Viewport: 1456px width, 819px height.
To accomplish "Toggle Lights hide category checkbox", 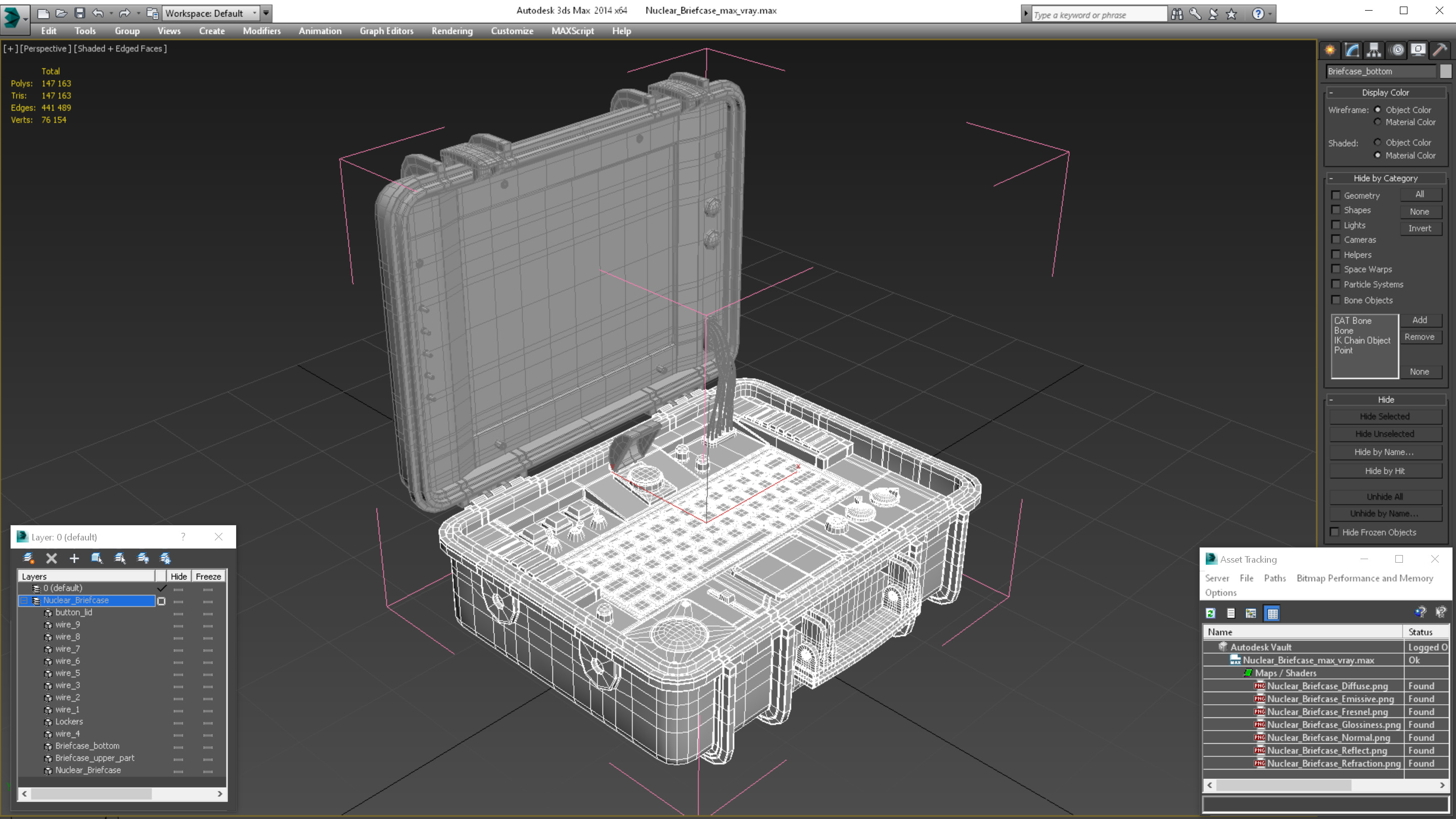I will [1336, 225].
